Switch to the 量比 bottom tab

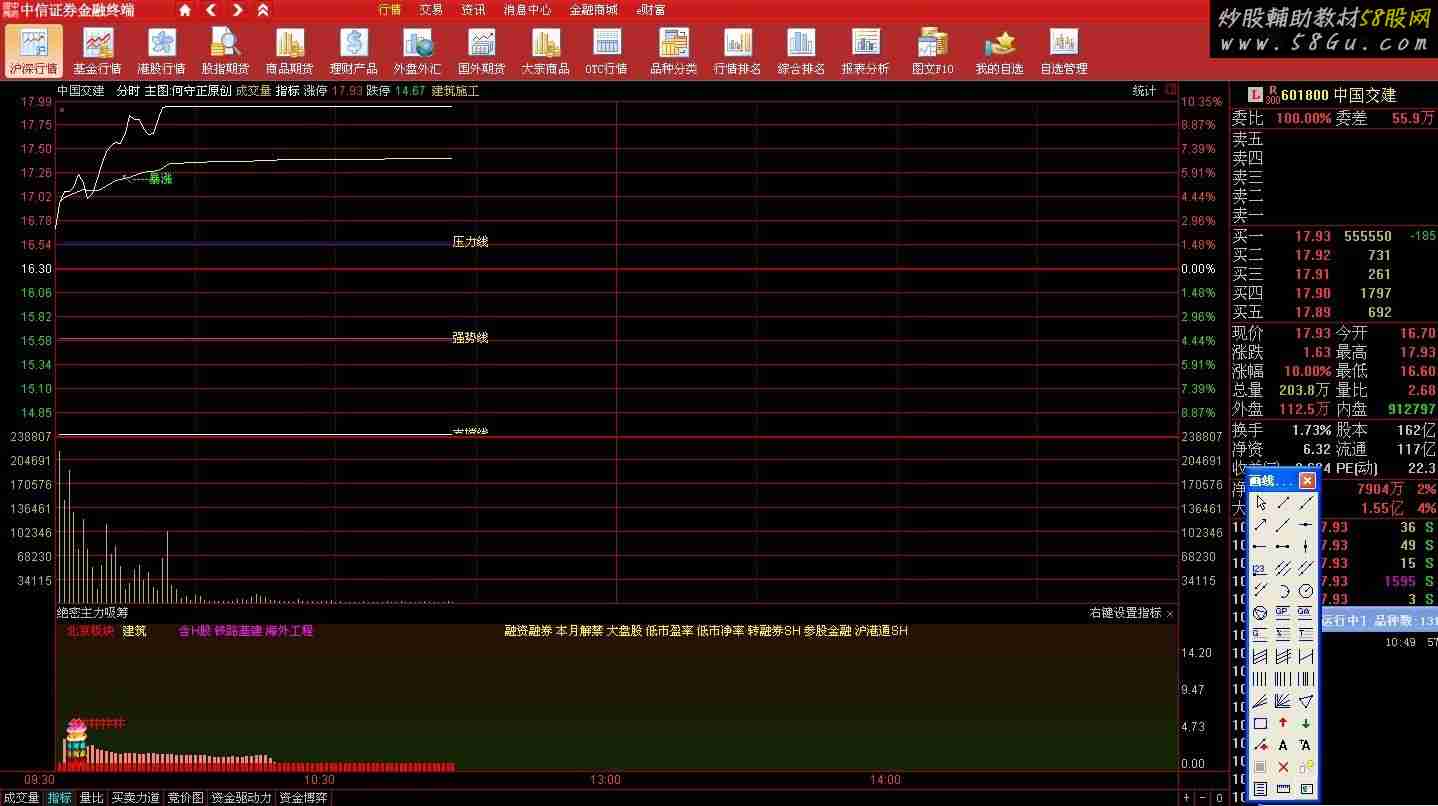[x=91, y=798]
